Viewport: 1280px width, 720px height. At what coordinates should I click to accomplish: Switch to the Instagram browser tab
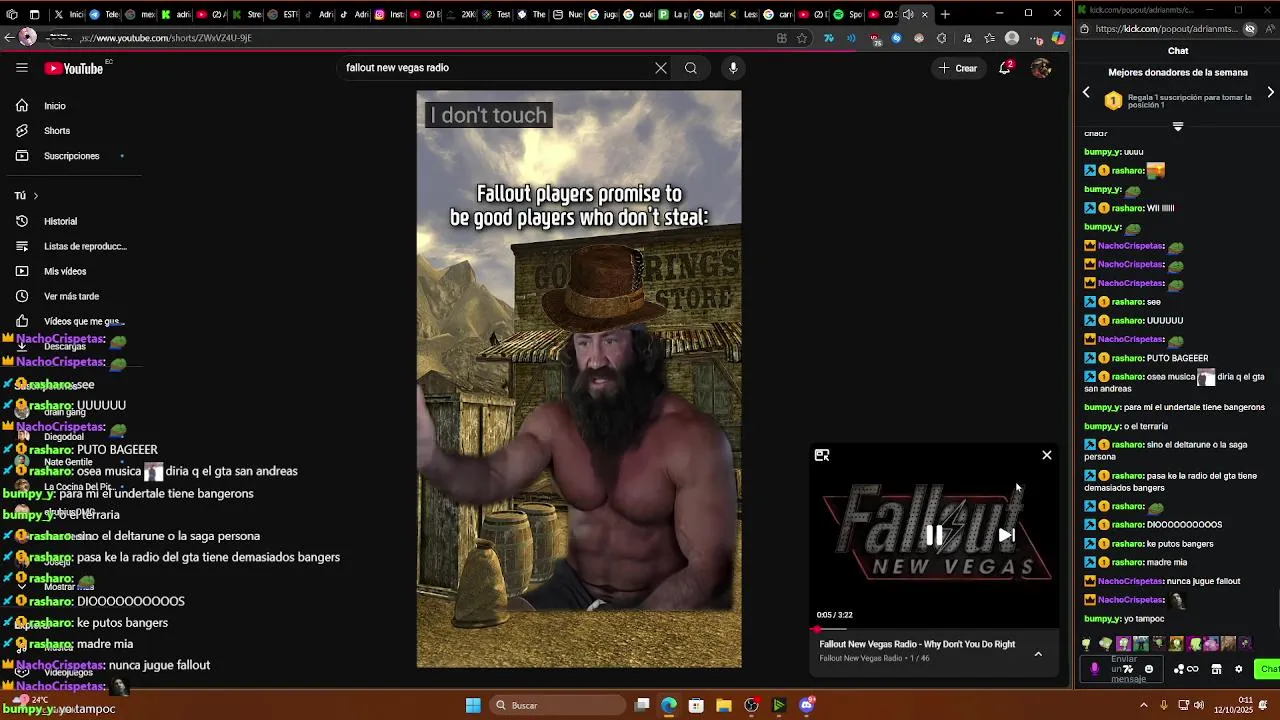[x=388, y=14]
